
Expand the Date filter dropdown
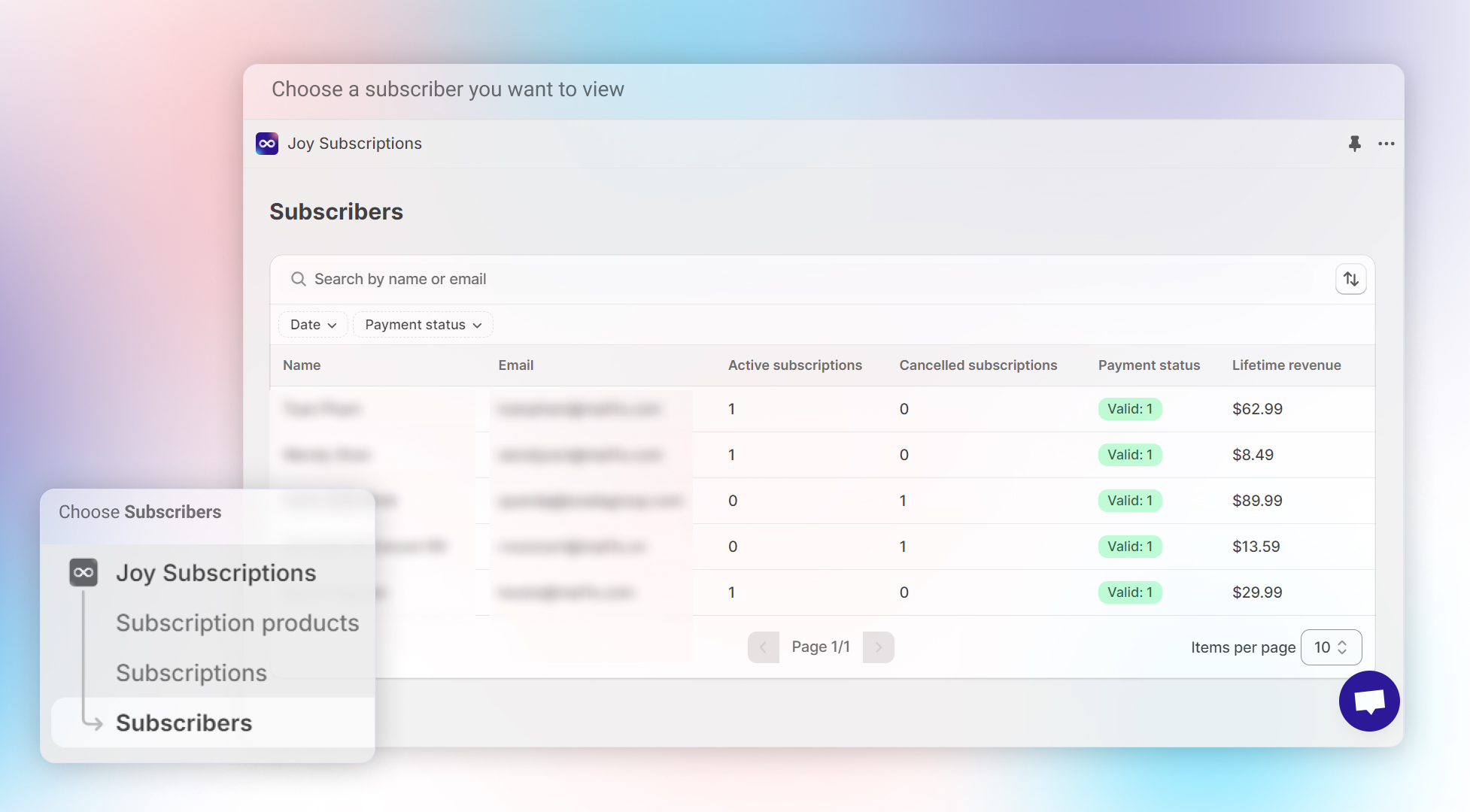[313, 325]
